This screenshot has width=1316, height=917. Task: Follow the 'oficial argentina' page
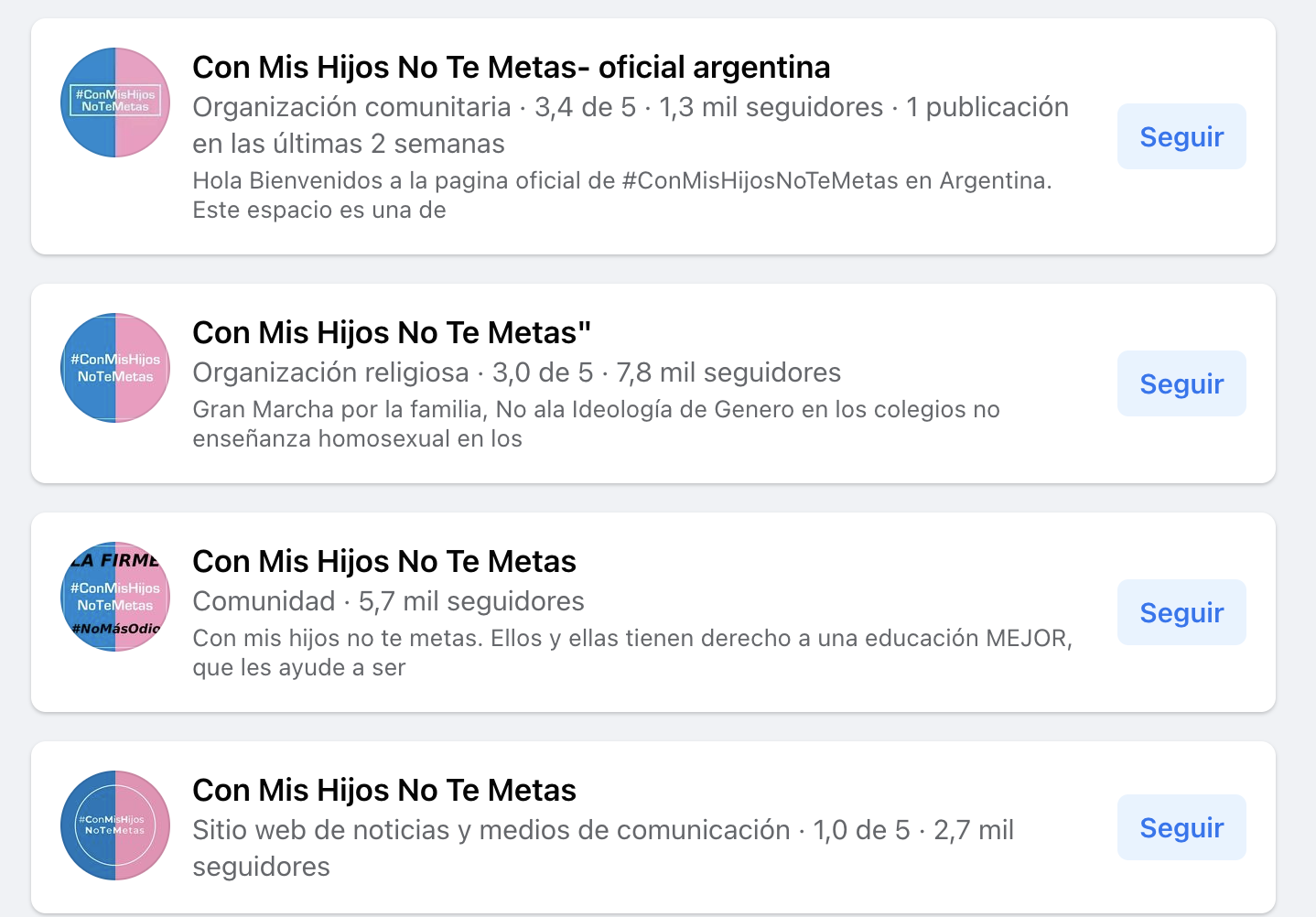coord(1181,136)
